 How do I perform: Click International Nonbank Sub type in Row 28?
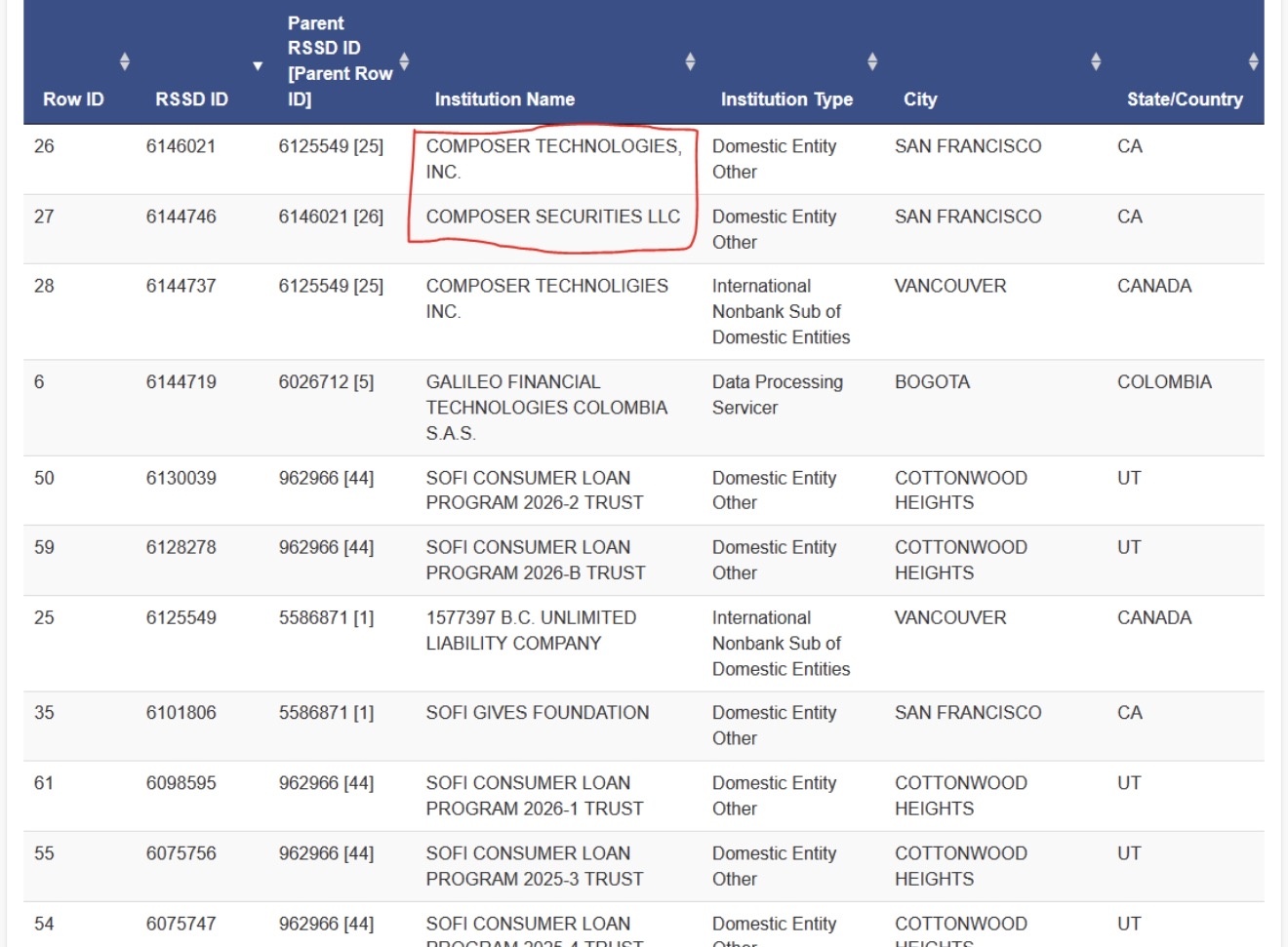(x=781, y=311)
